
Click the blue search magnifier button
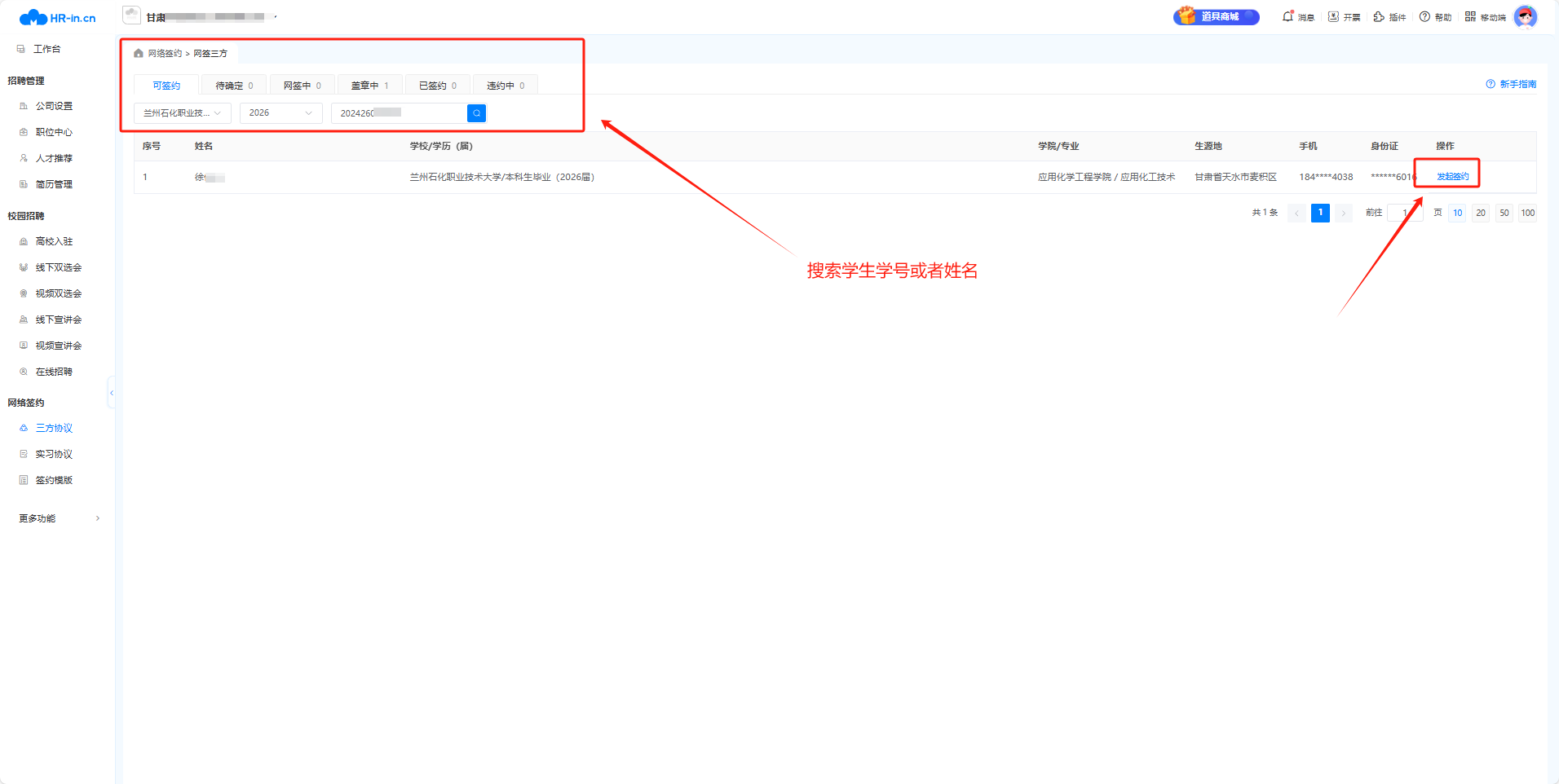coord(476,113)
